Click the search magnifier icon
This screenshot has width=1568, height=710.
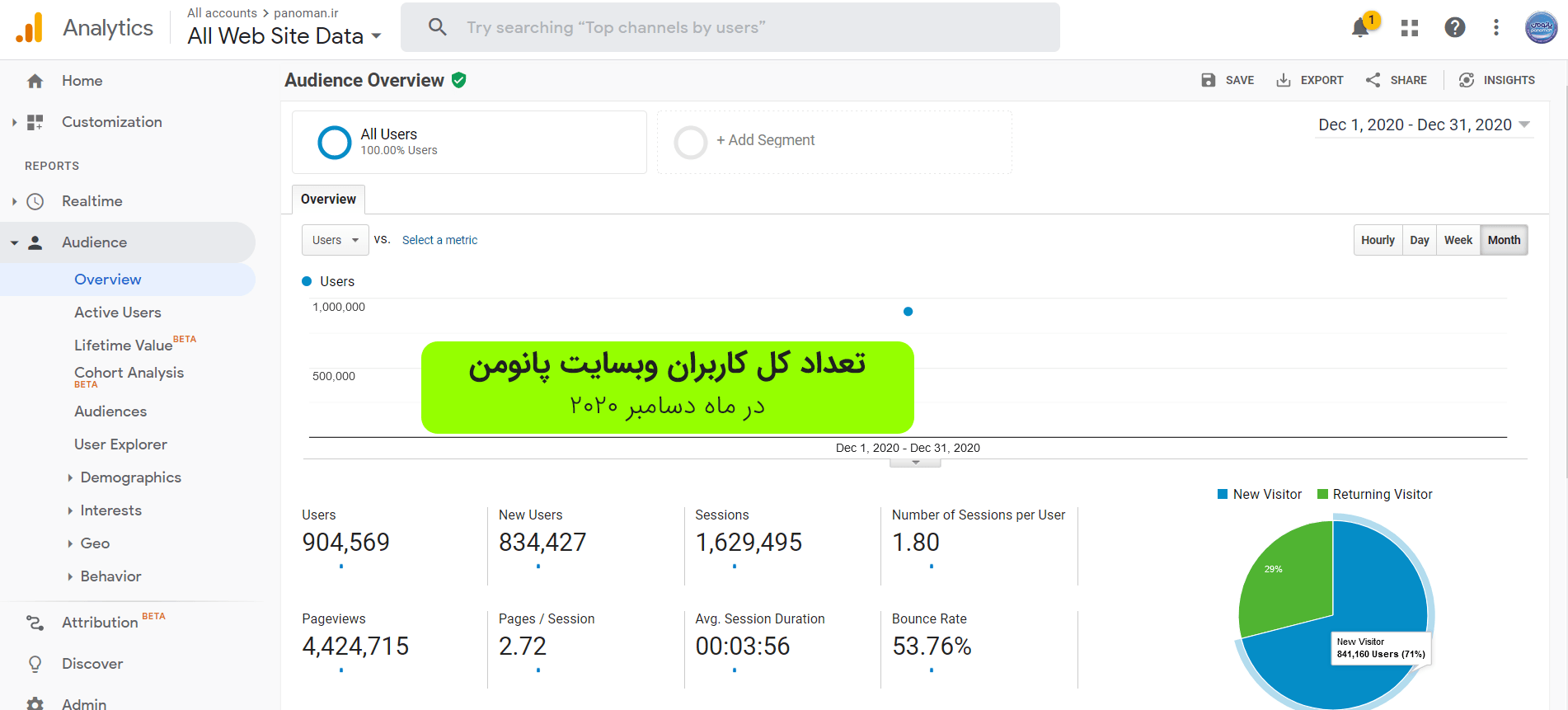[438, 27]
